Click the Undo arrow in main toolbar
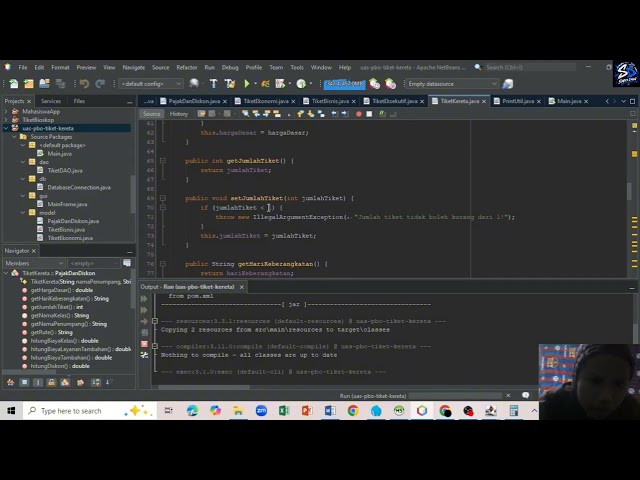 [x=84, y=84]
